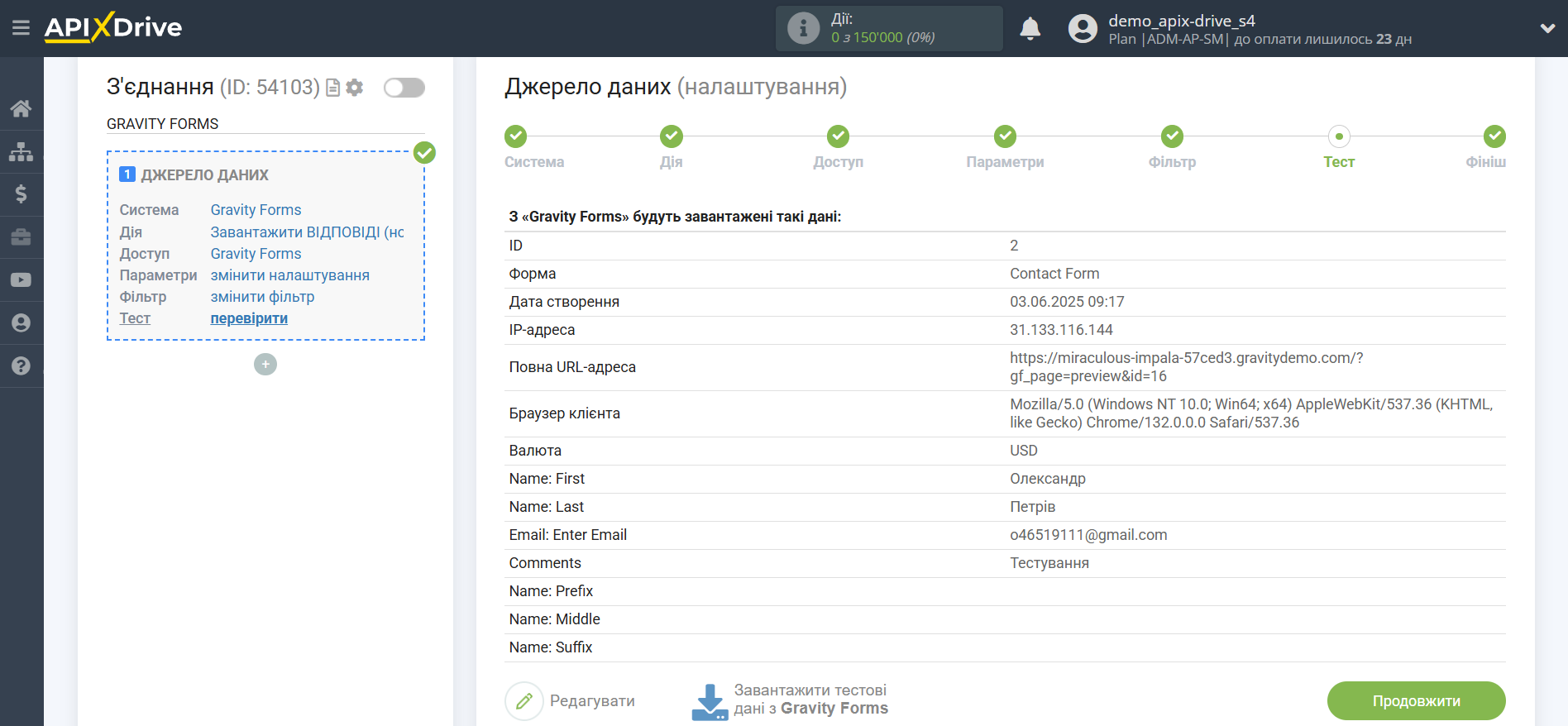Screen dimensions: 1568x726
Task: Click the ApiX-Drive logo
Action: (113, 27)
